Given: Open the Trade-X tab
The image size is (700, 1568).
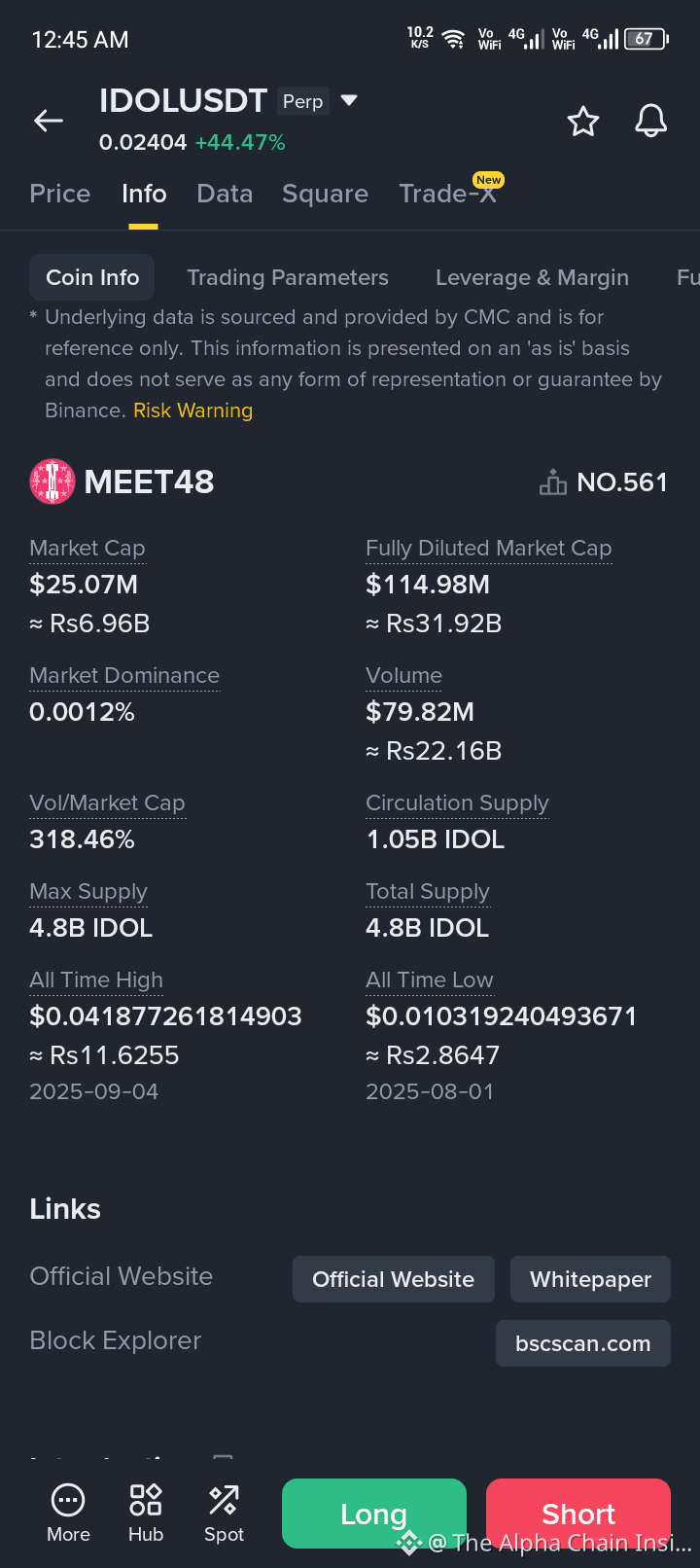Looking at the screenshot, I should [448, 194].
